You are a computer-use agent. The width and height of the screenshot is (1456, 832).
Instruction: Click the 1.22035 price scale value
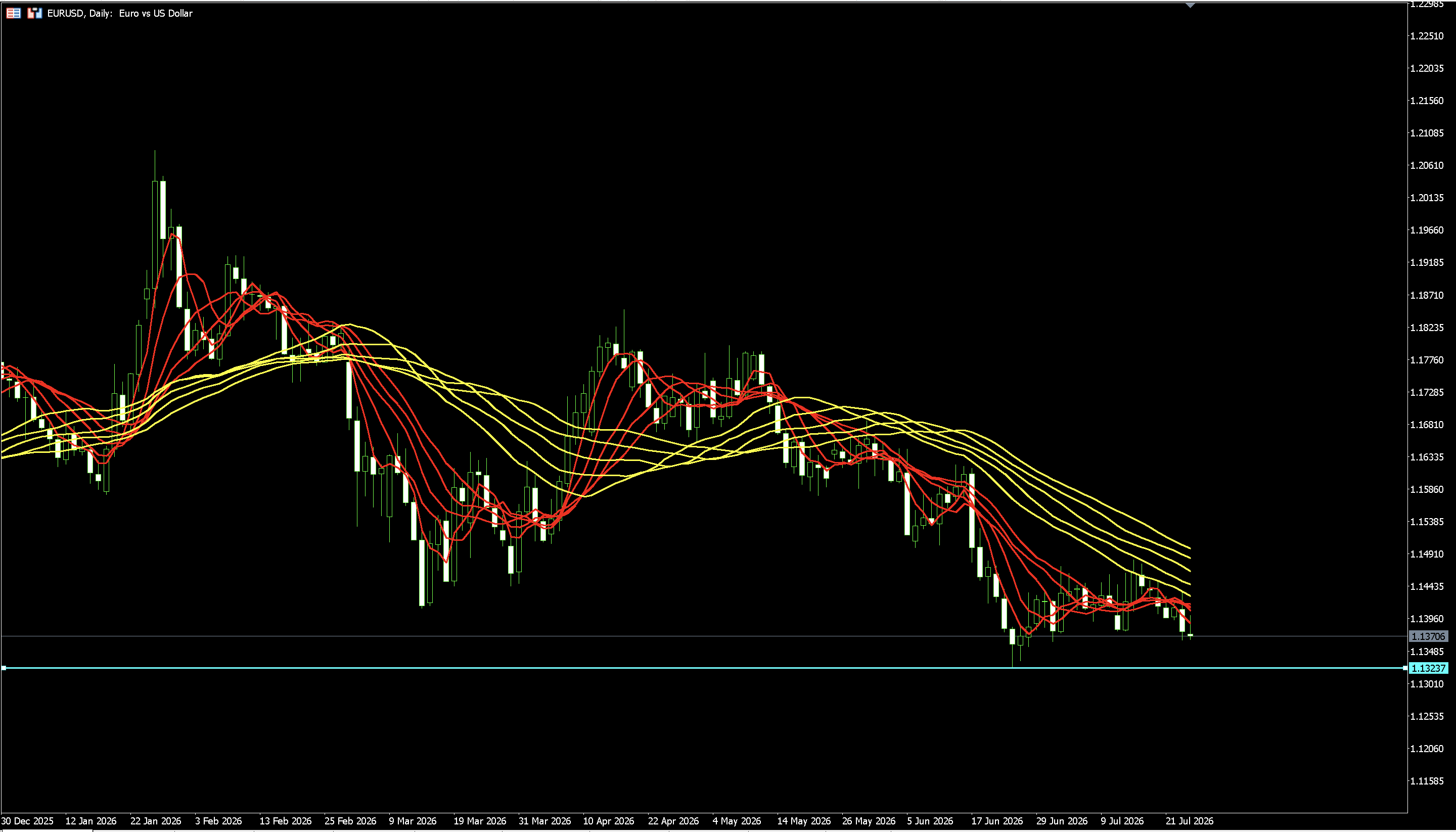[x=1427, y=69]
